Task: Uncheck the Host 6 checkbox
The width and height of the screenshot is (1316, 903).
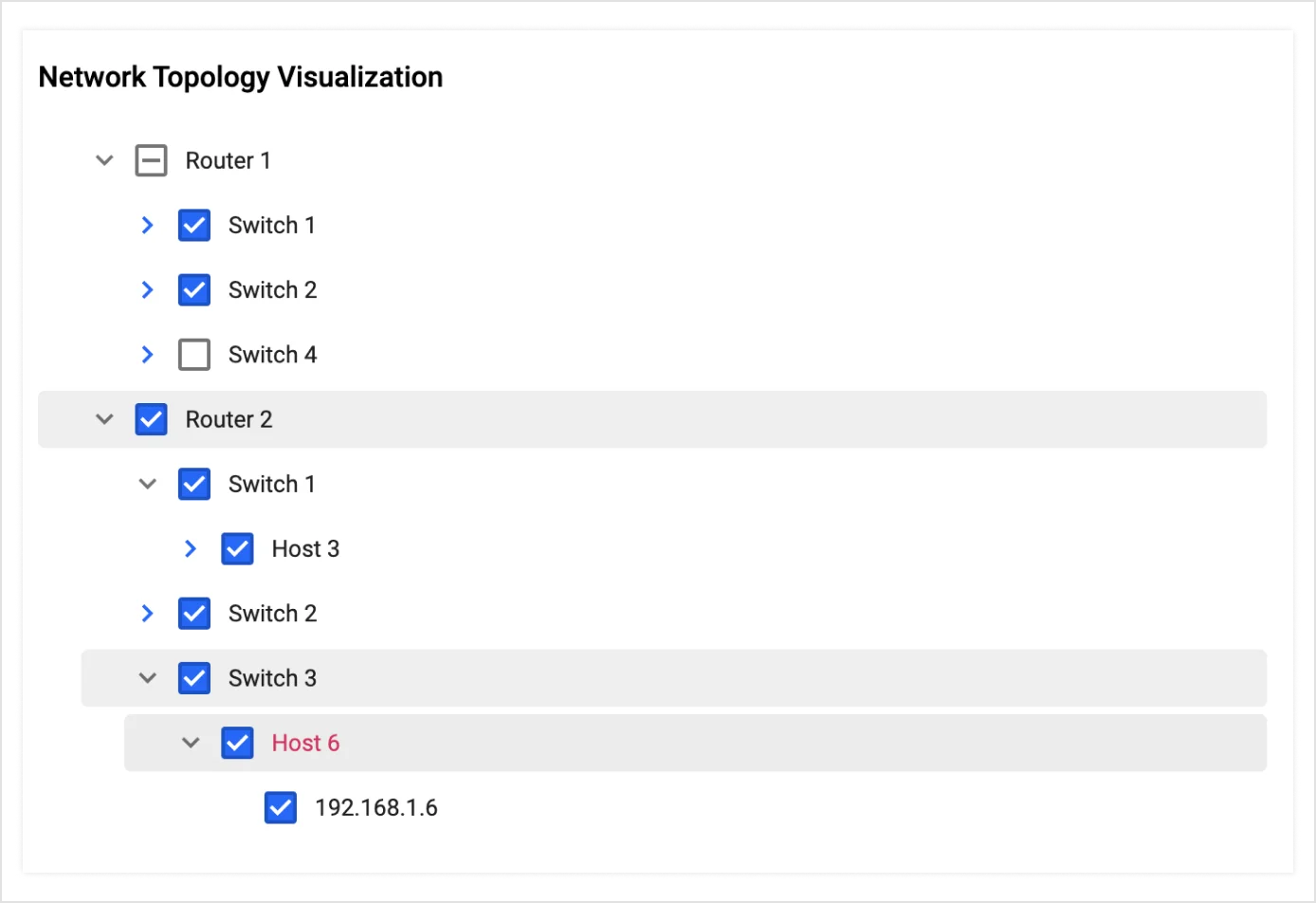Action: pos(237,743)
